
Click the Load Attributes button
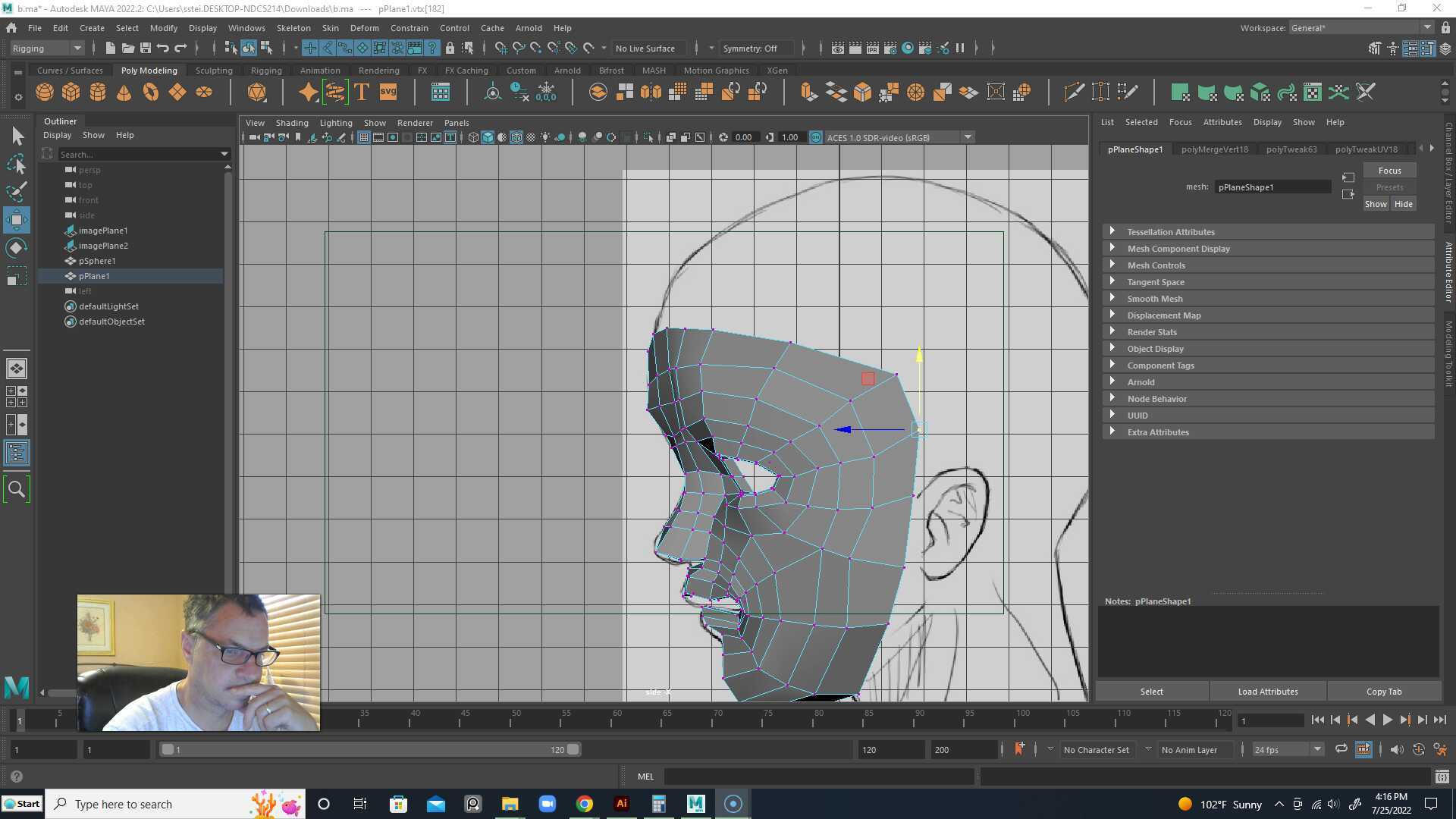(1267, 691)
